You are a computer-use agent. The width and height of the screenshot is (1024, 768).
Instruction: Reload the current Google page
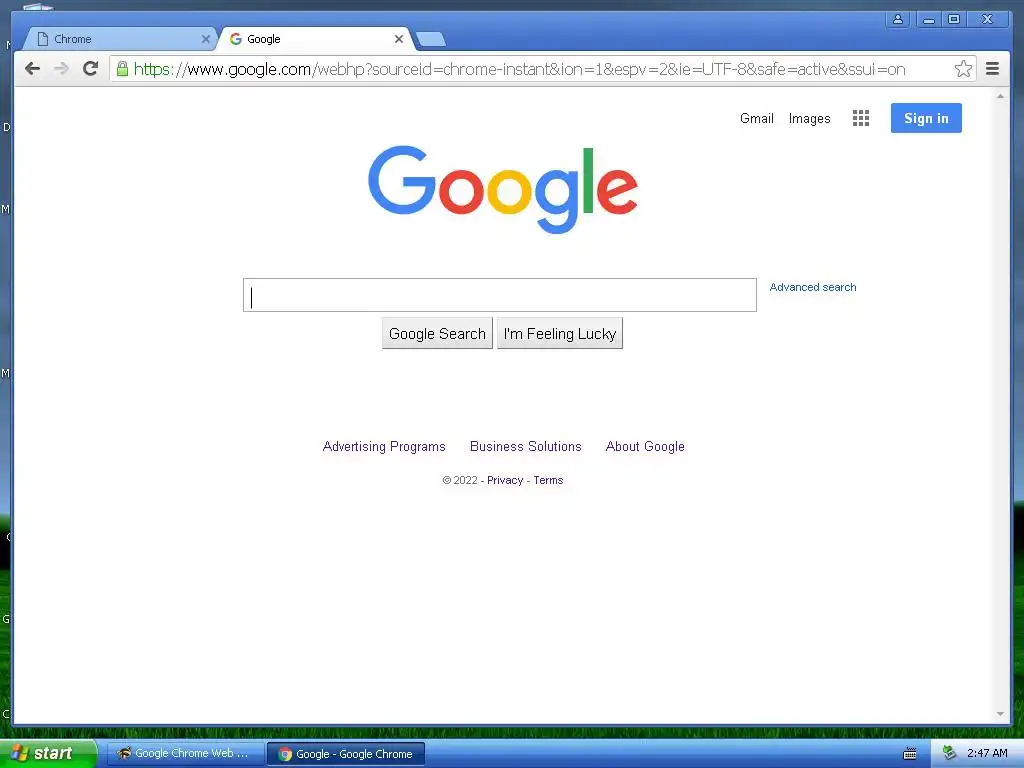91,69
